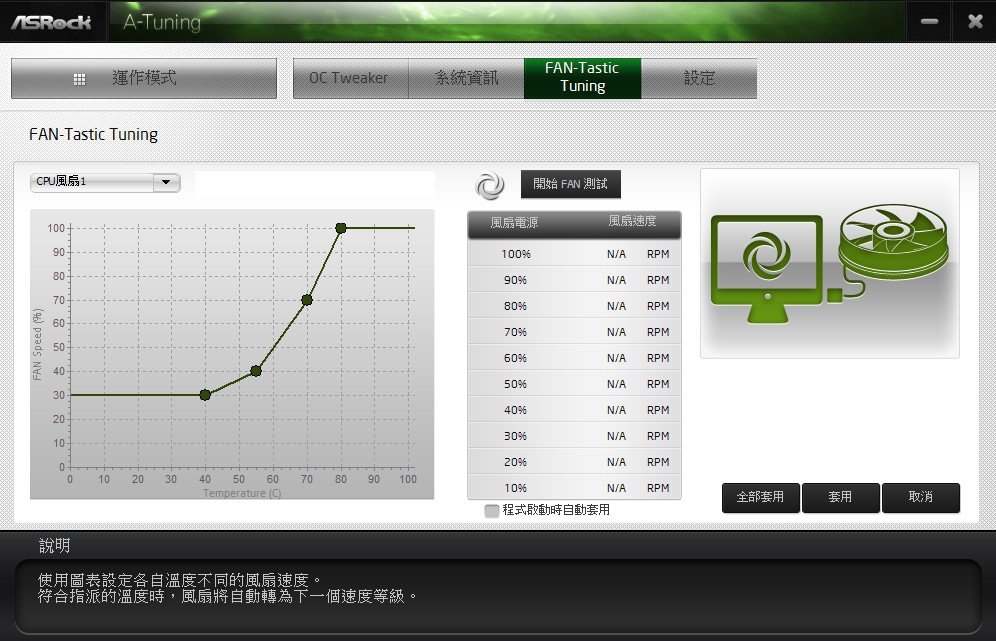This screenshot has width=996, height=641.
Task: Select the curve point at 40°C, 30%
Action: pos(205,395)
